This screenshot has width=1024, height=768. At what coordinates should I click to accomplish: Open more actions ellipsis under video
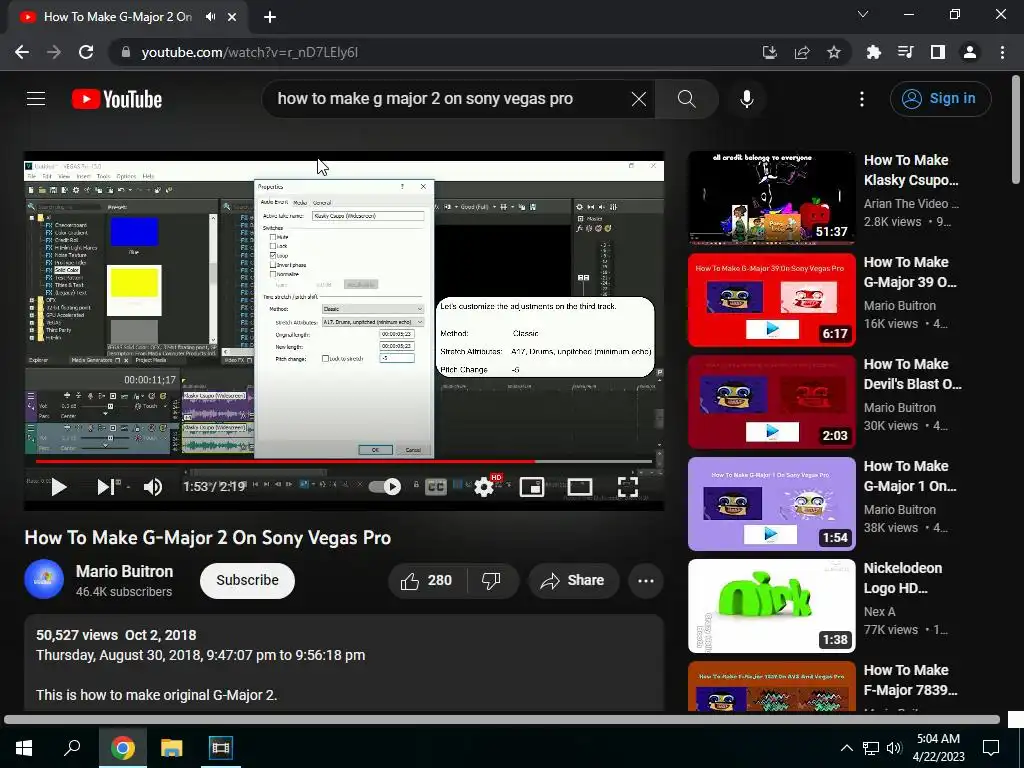pyautogui.click(x=646, y=581)
